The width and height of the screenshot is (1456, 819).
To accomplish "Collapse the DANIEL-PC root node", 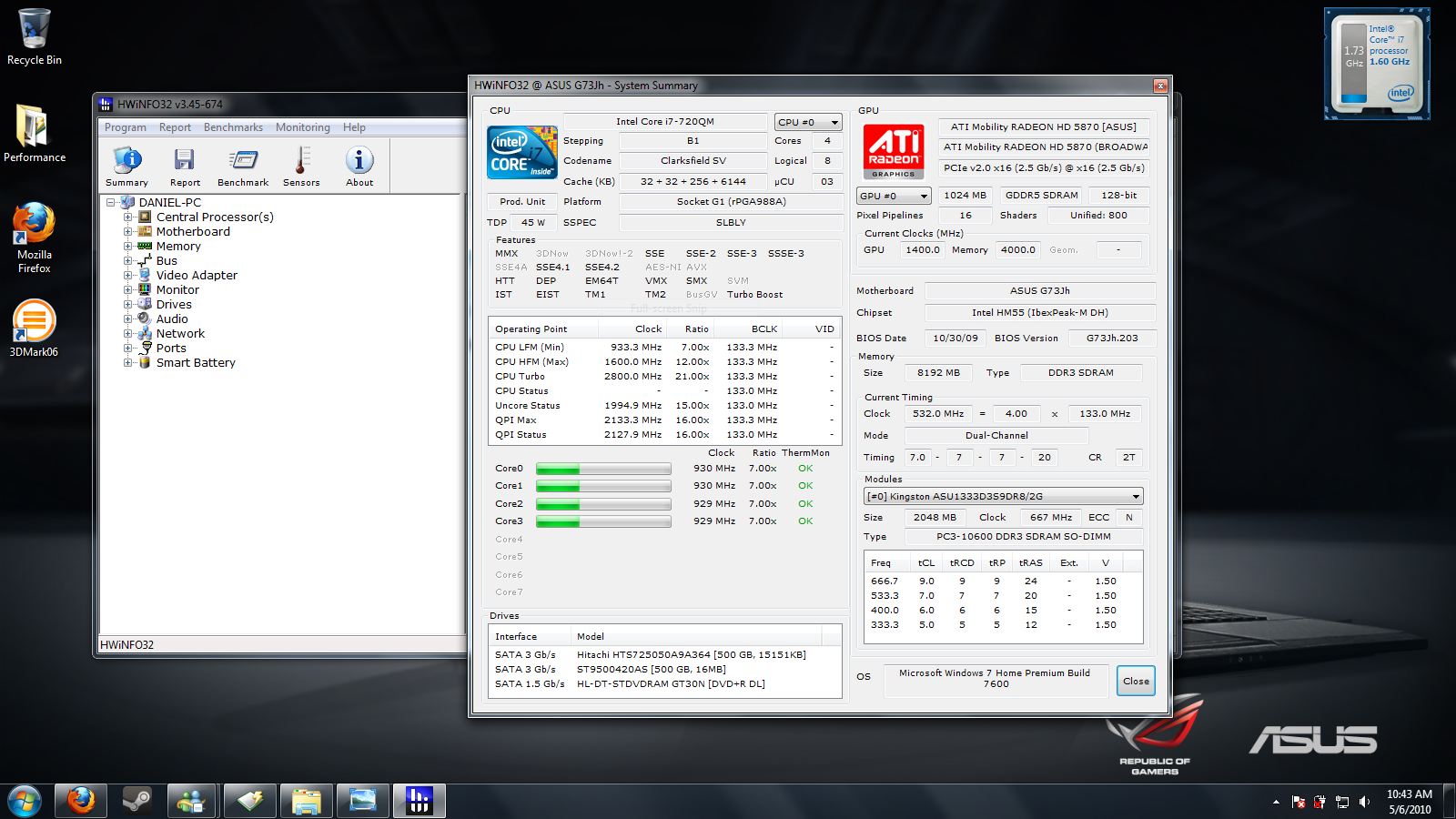I will point(111,203).
